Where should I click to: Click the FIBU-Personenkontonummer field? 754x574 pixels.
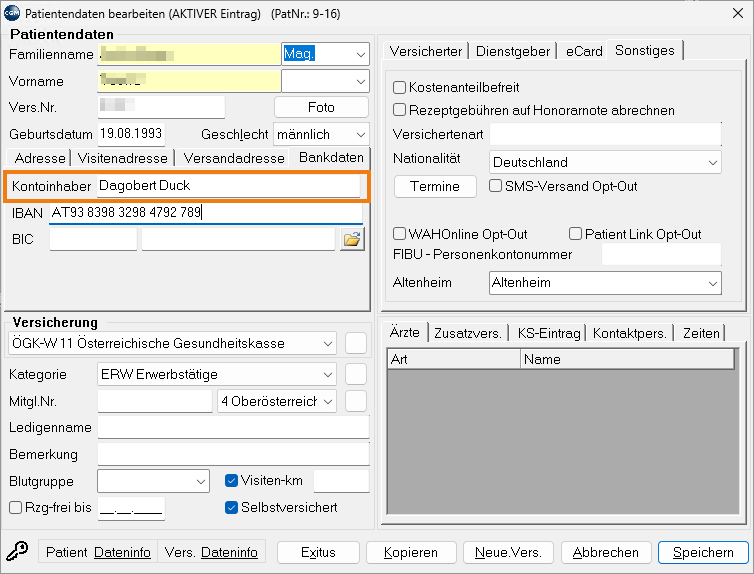tap(661, 254)
